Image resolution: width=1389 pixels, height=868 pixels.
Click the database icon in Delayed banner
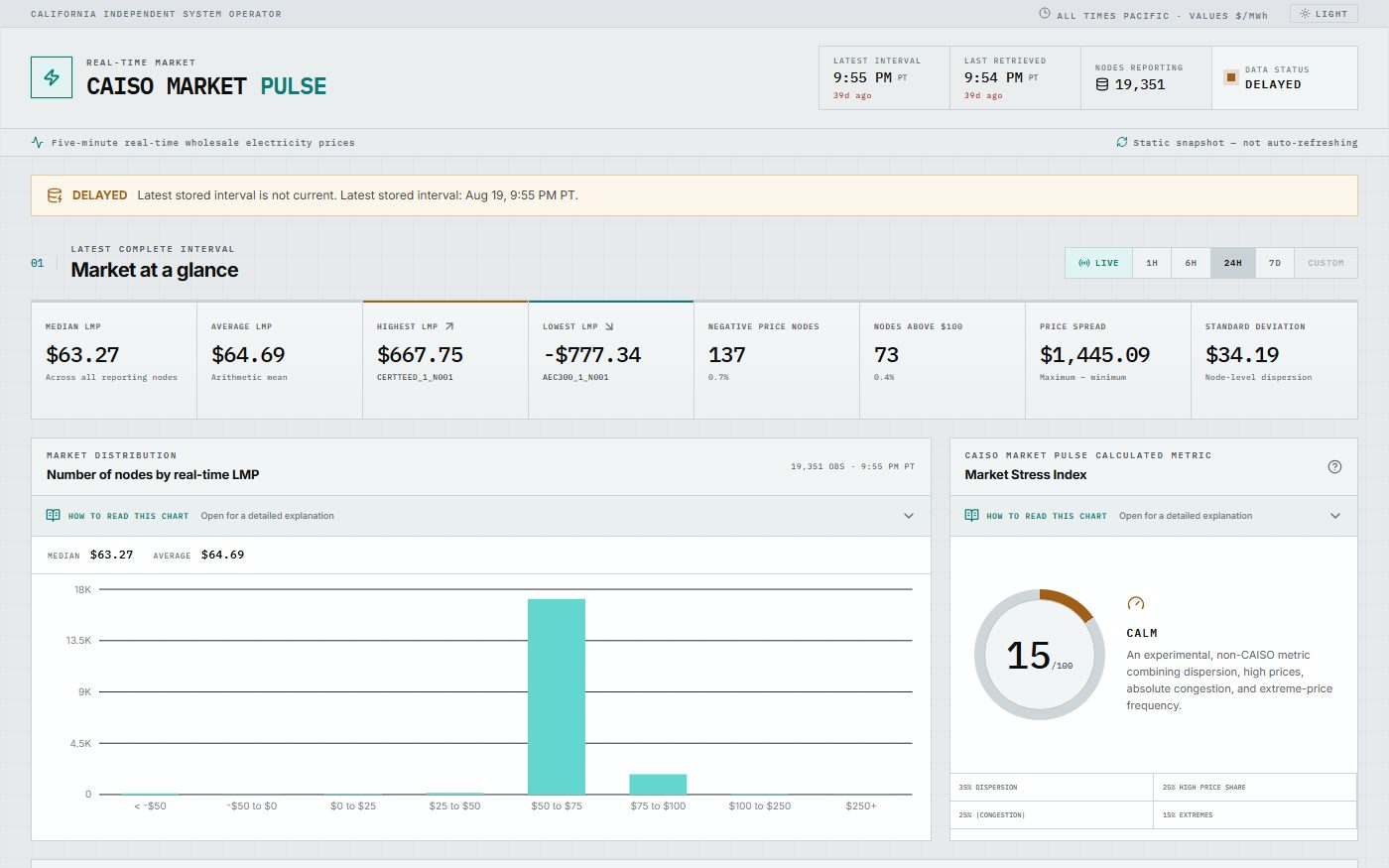56,195
